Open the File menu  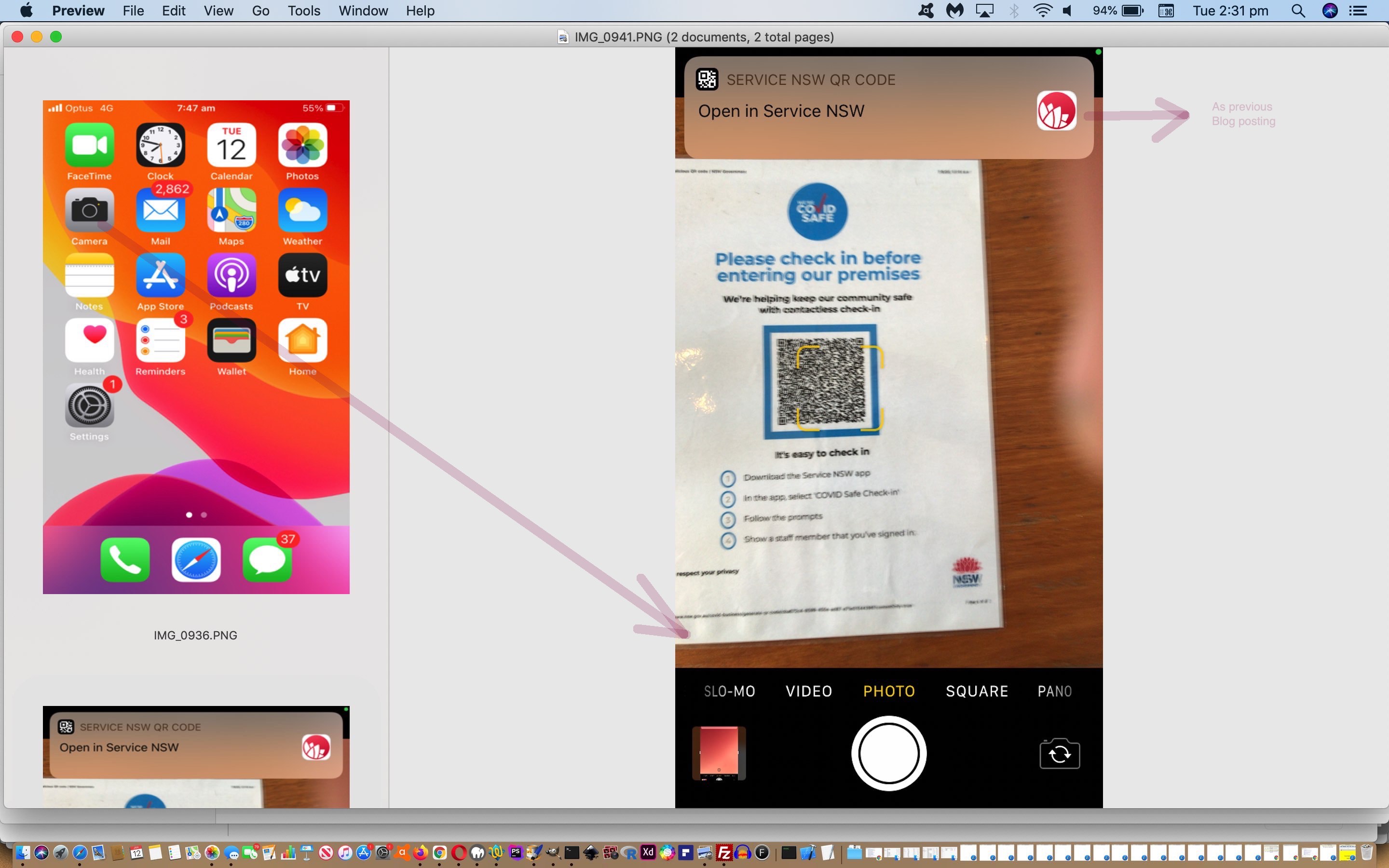point(133,10)
